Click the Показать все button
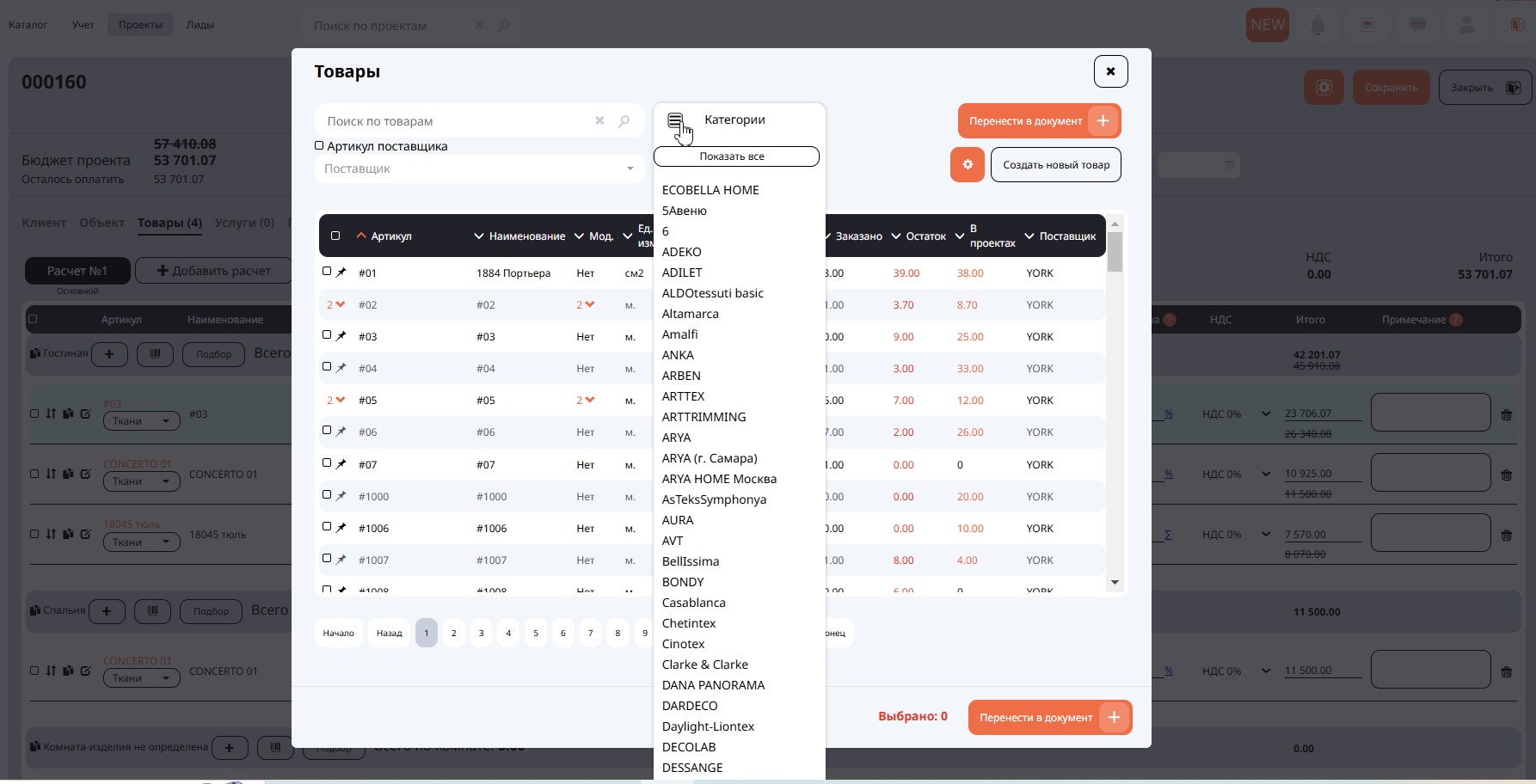This screenshot has width=1536, height=784. (735, 156)
